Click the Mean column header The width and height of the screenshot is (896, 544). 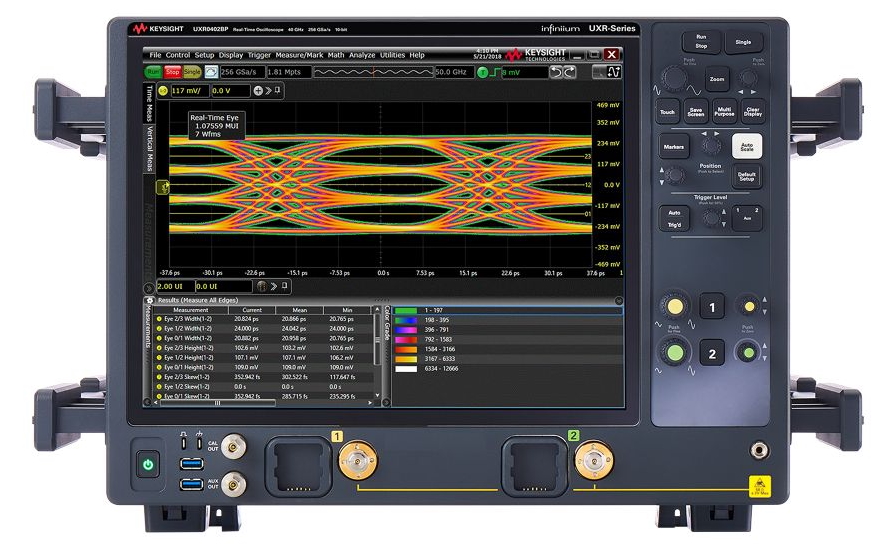pos(299,310)
